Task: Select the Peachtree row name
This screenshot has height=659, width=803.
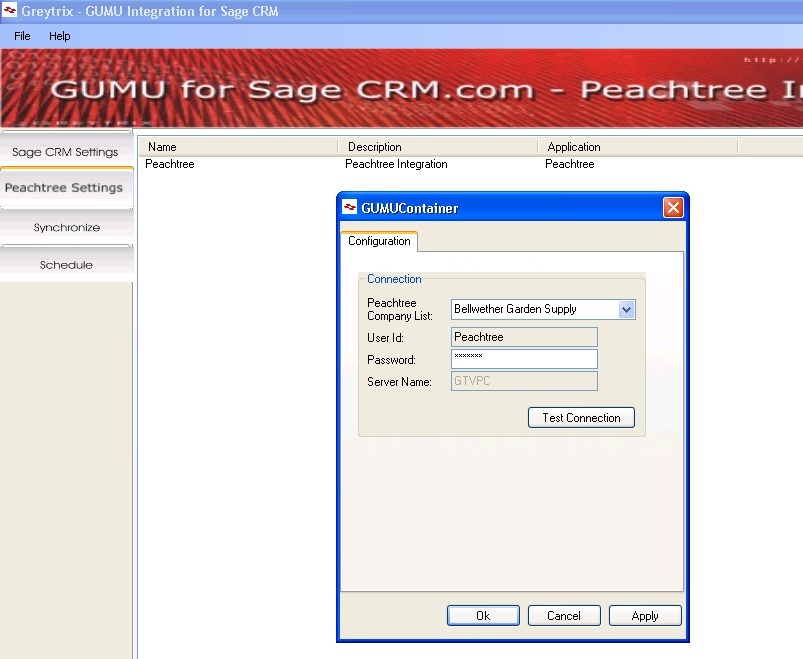Action: tap(170, 164)
